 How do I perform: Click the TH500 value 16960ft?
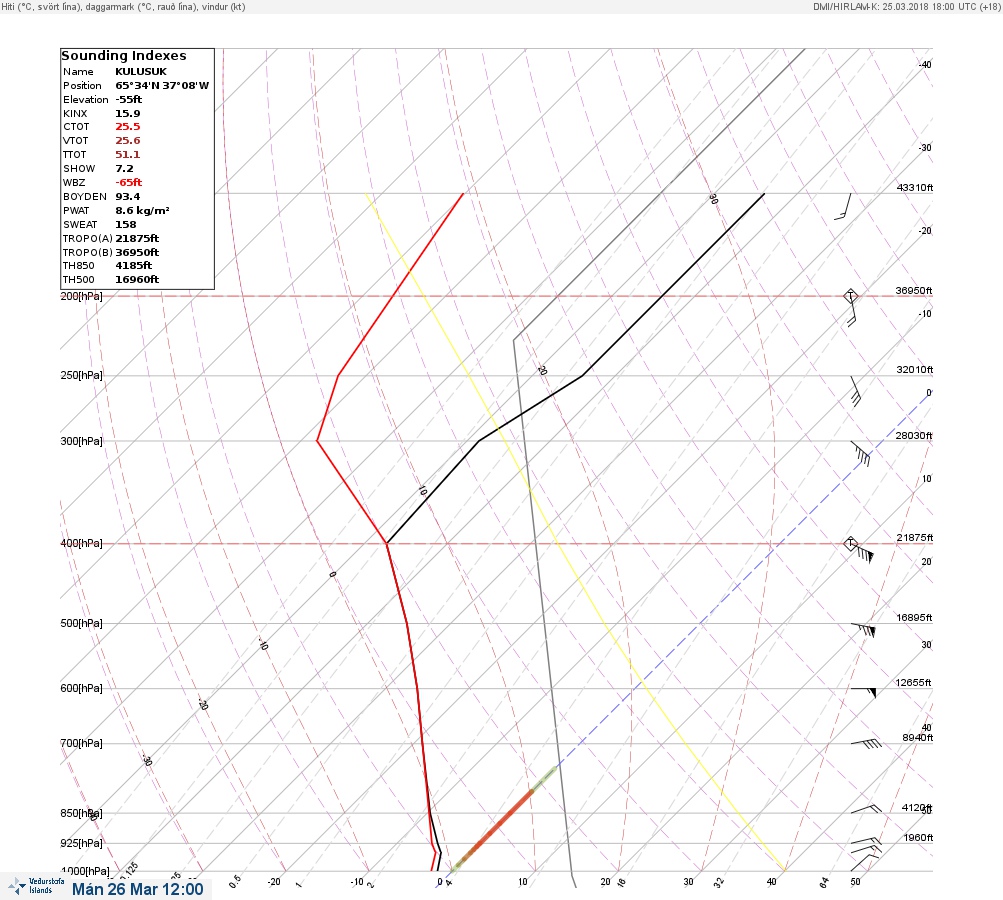tap(137, 280)
